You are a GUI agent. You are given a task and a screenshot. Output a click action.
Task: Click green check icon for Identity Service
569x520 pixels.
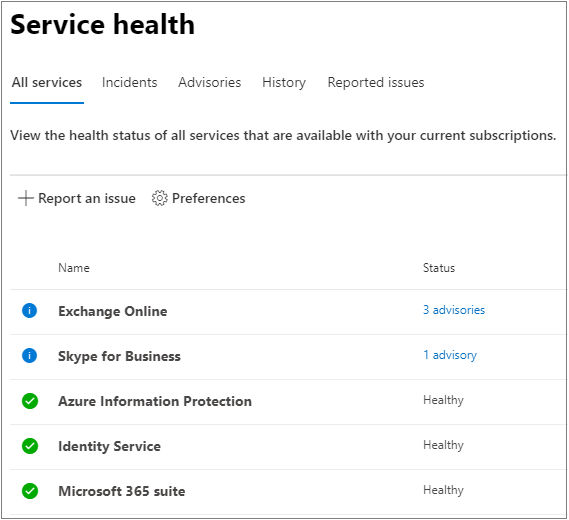(x=30, y=446)
